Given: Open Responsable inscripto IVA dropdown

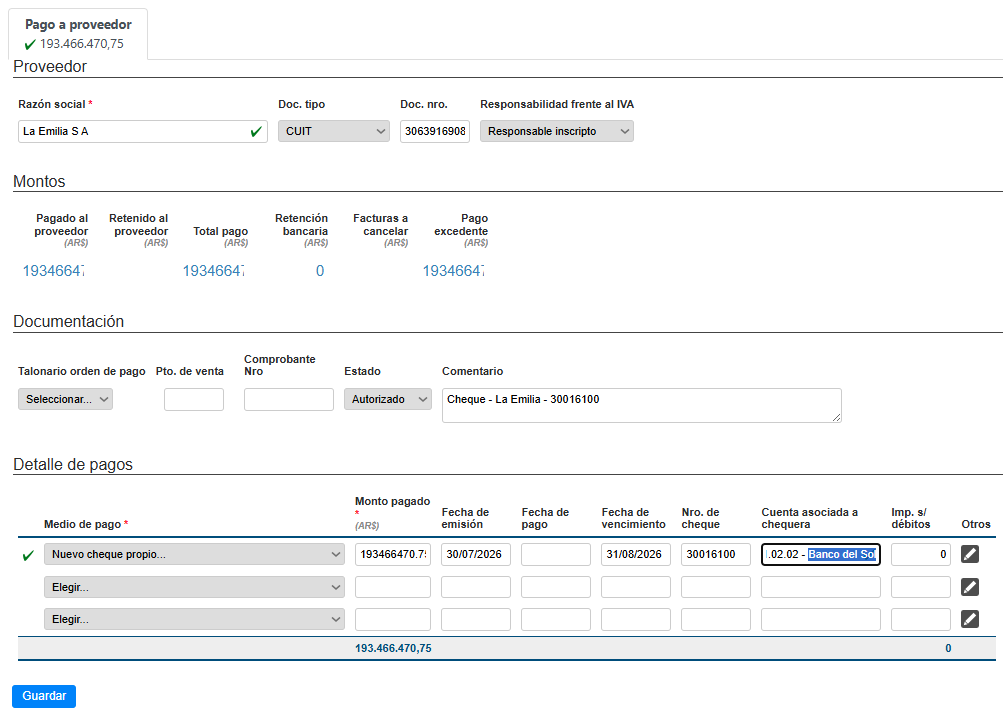Looking at the screenshot, I should tap(557, 131).
